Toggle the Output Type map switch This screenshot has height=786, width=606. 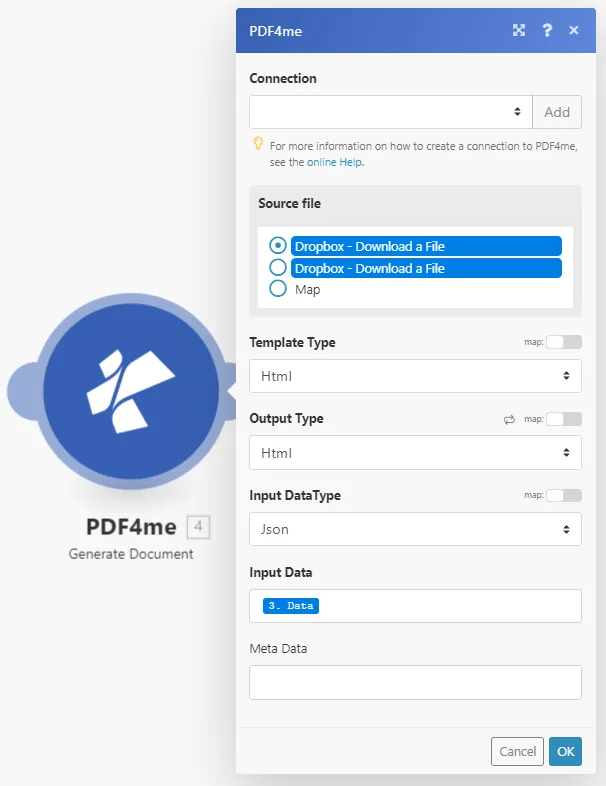tap(564, 419)
